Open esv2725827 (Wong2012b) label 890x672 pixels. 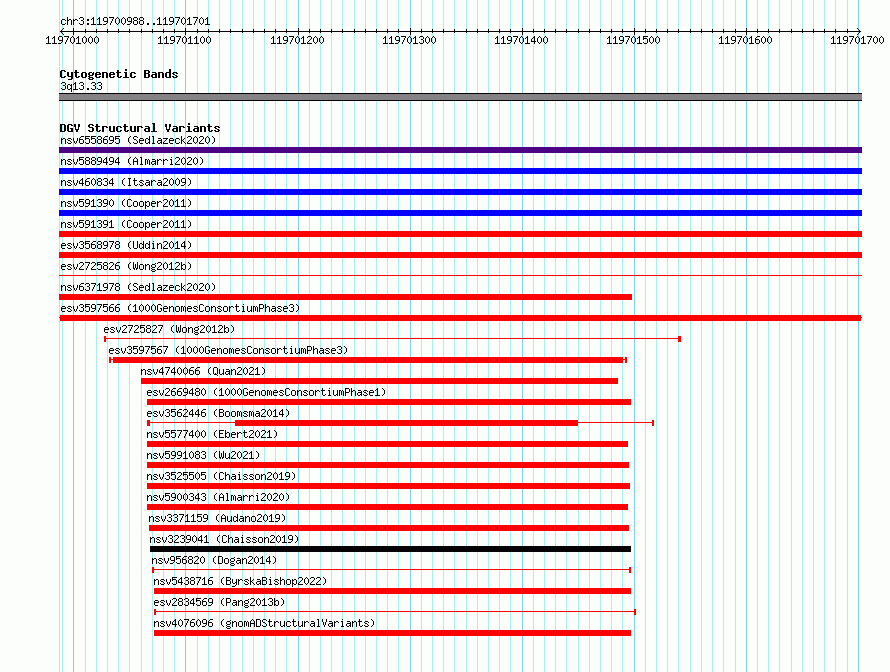click(169, 329)
